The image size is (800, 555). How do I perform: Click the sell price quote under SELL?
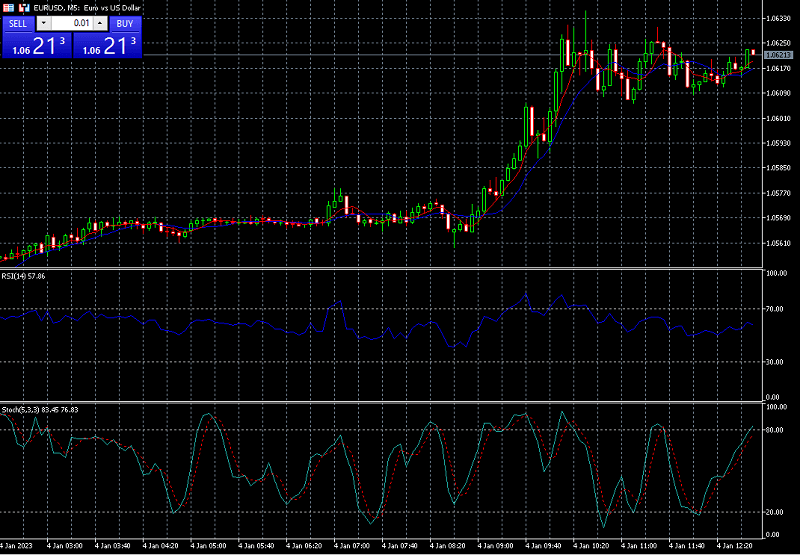pyautogui.click(x=36, y=46)
